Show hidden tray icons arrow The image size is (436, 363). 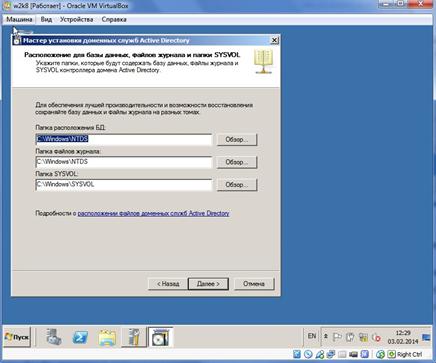(326, 337)
